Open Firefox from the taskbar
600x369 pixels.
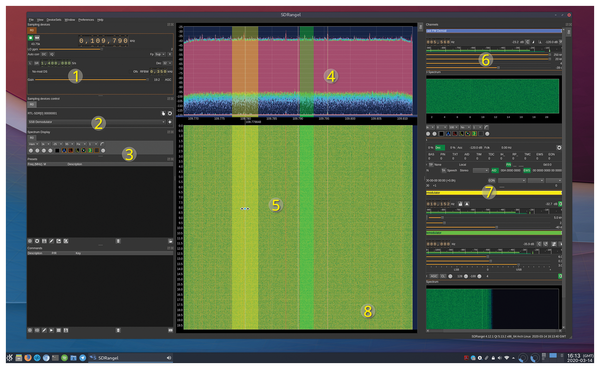tap(28, 358)
